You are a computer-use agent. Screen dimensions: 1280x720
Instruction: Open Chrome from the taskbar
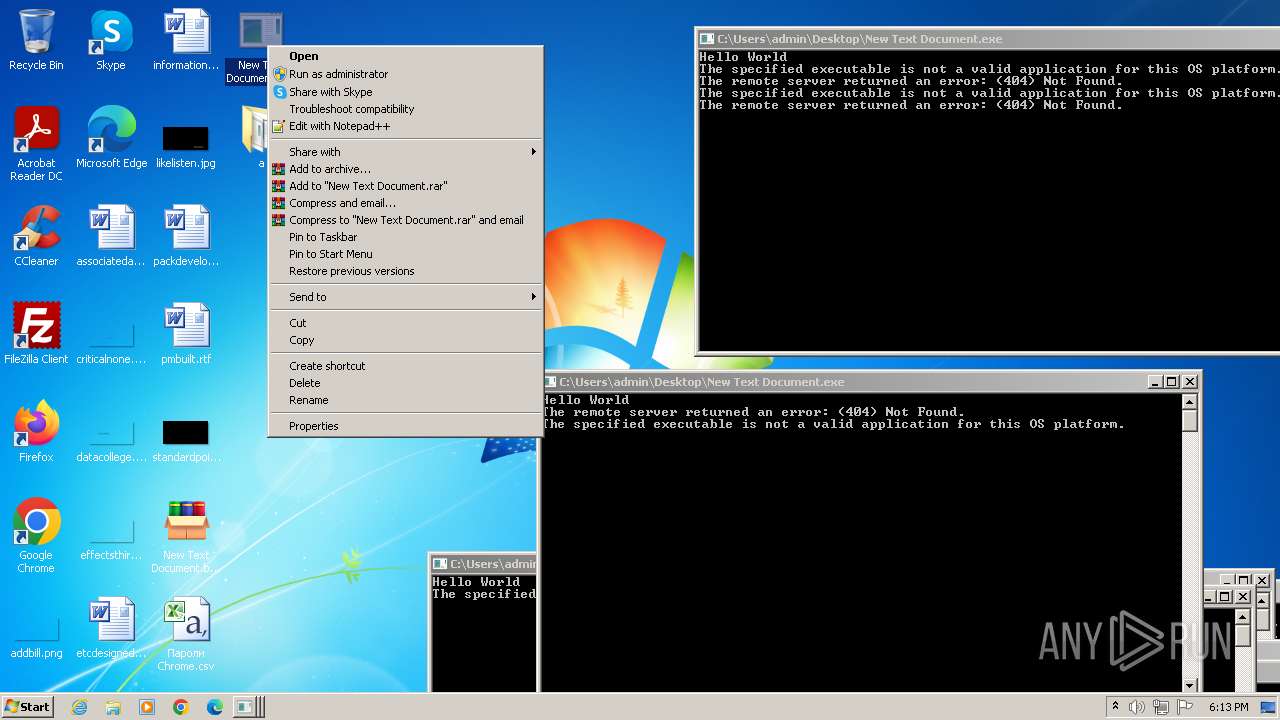181,707
